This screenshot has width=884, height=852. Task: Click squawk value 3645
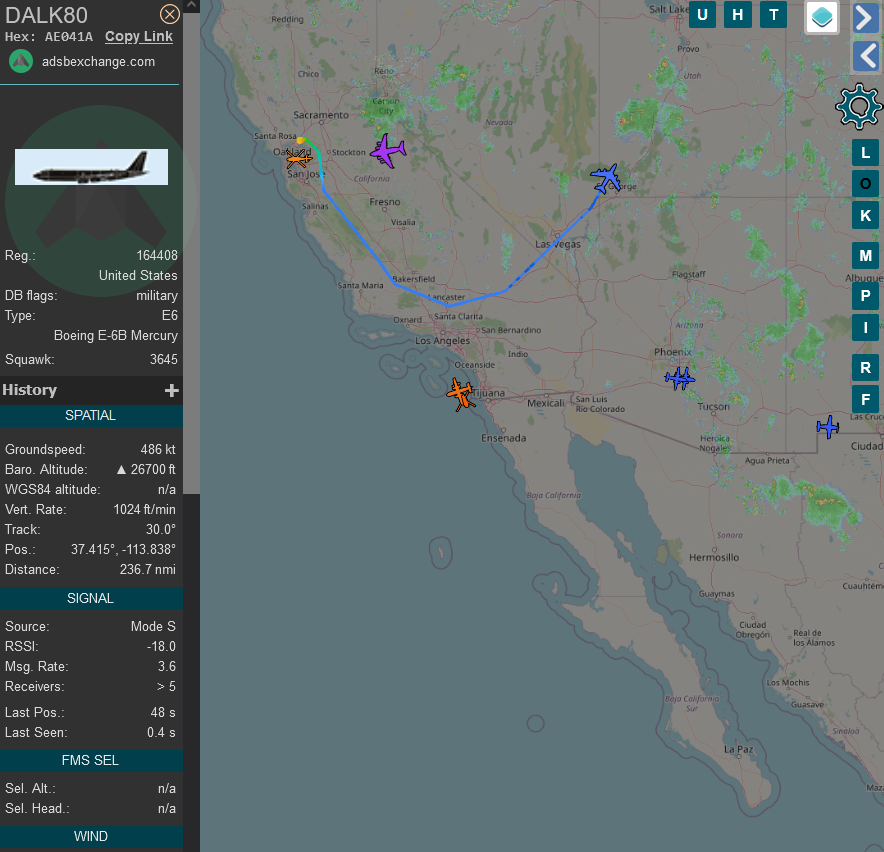pos(163,359)
